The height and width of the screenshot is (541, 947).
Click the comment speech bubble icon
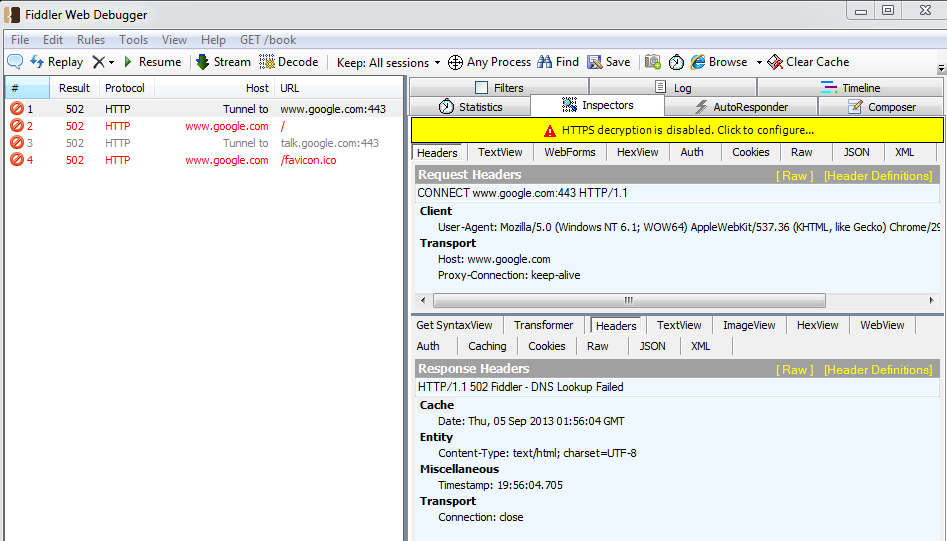click(15, 62)
